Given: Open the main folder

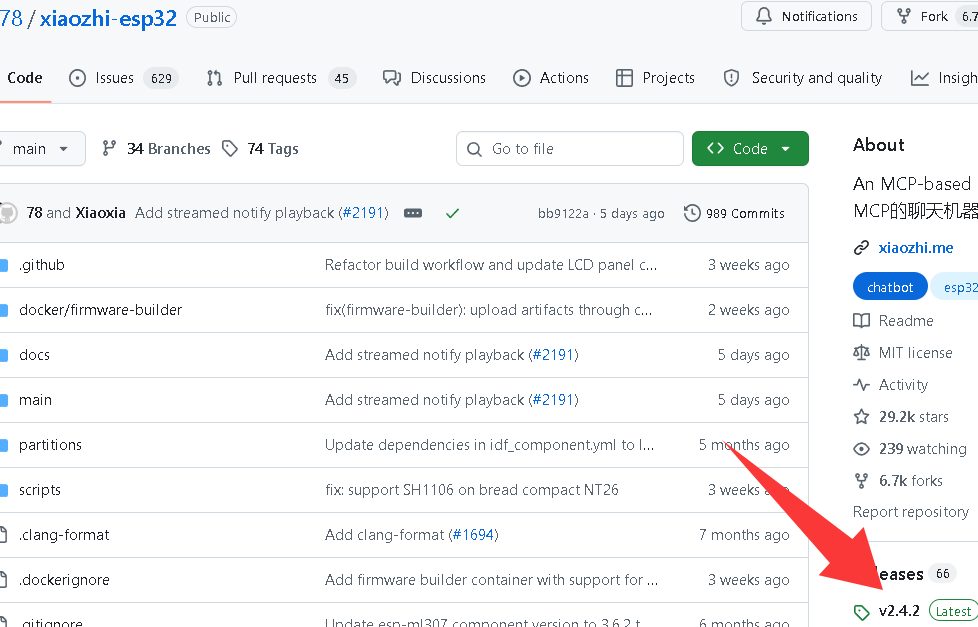Looking at the screenshot, I should pyautogui.click(x=36, y=400).
